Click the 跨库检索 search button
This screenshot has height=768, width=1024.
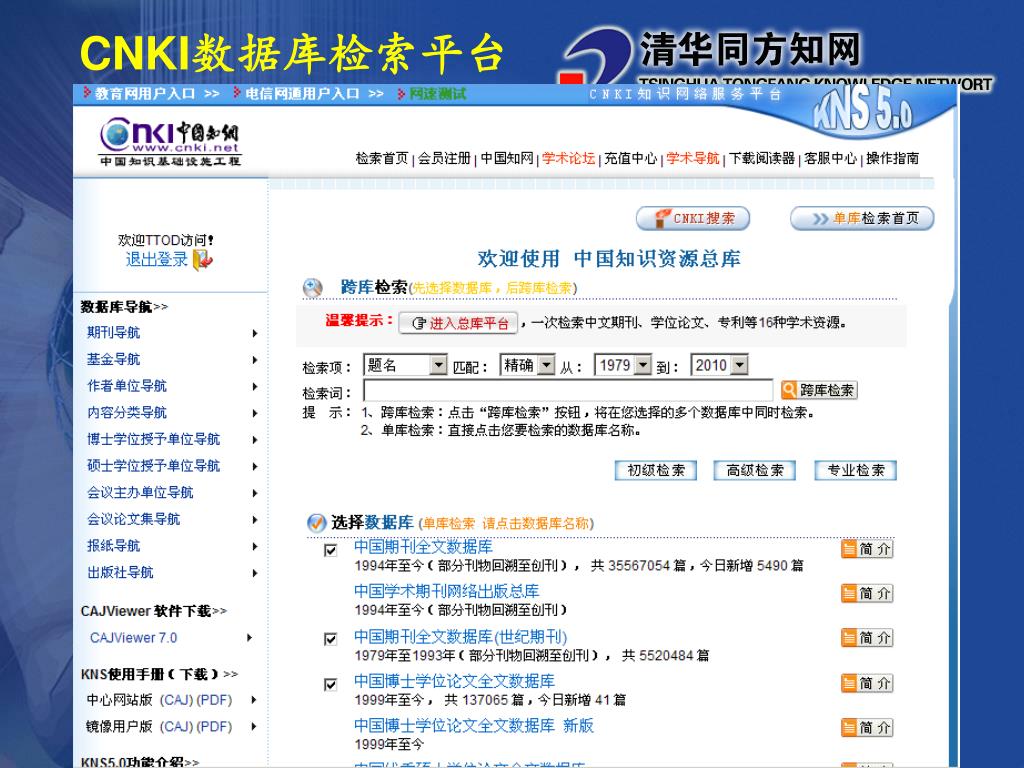(x=819, y=390)
